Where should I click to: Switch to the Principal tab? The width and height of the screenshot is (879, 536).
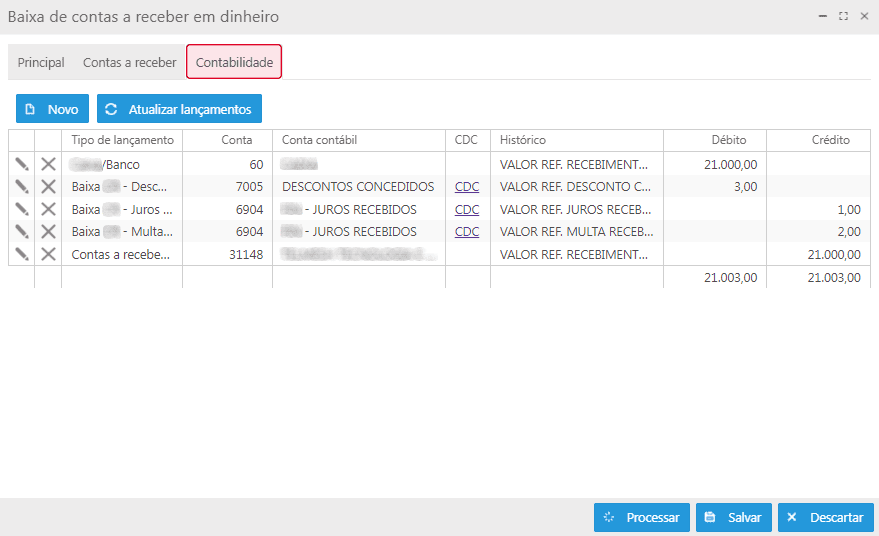pyautogui.click(x=41, y=62)
